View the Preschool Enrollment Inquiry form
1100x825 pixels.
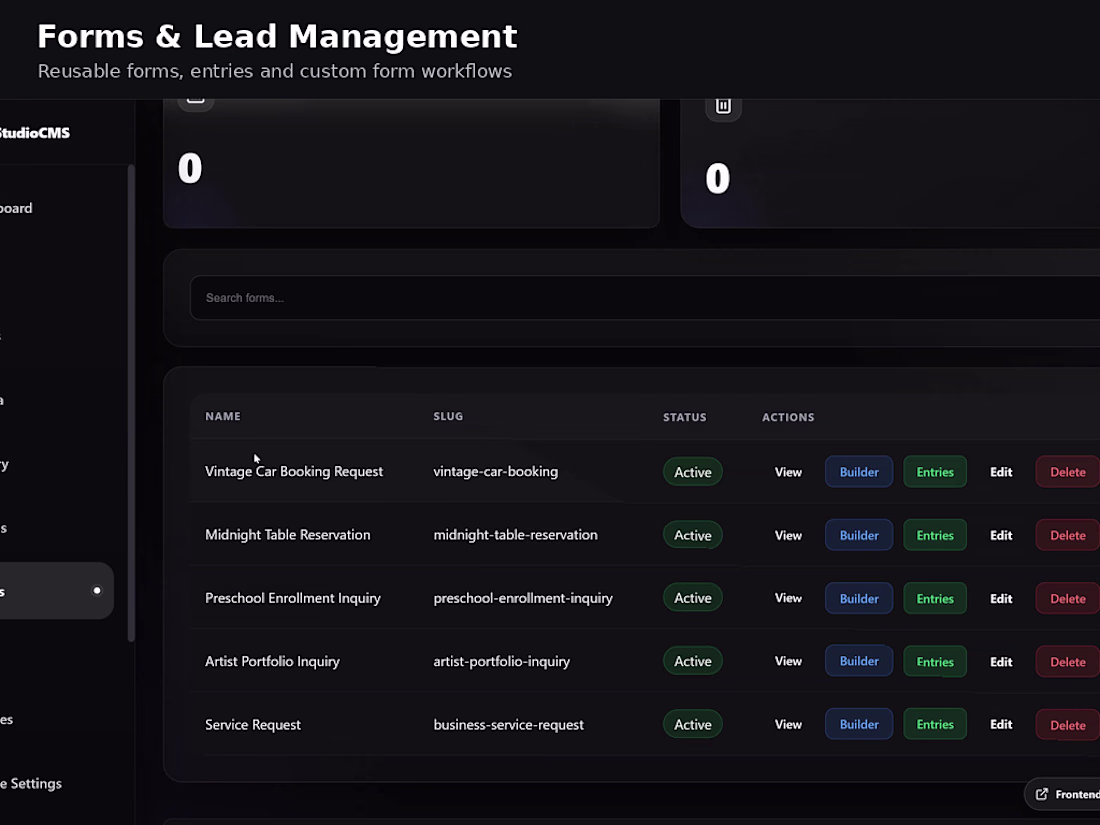788,598
